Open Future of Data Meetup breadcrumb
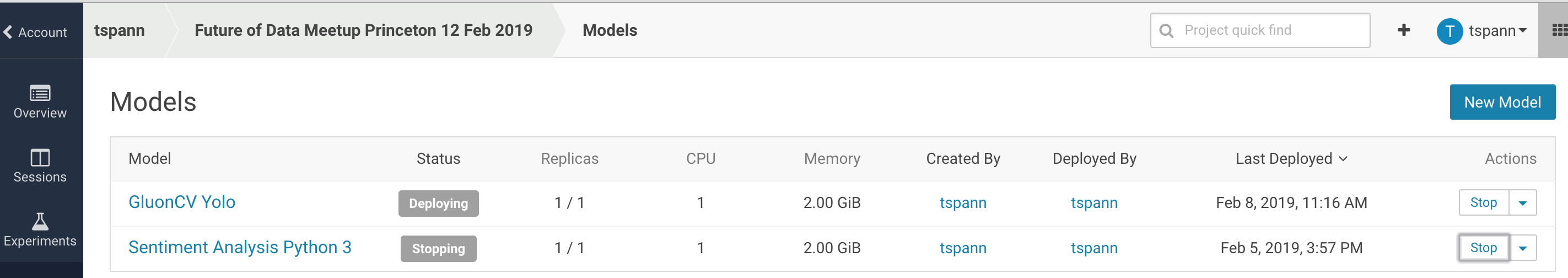The image size is (1568, 278). [363, 30]
